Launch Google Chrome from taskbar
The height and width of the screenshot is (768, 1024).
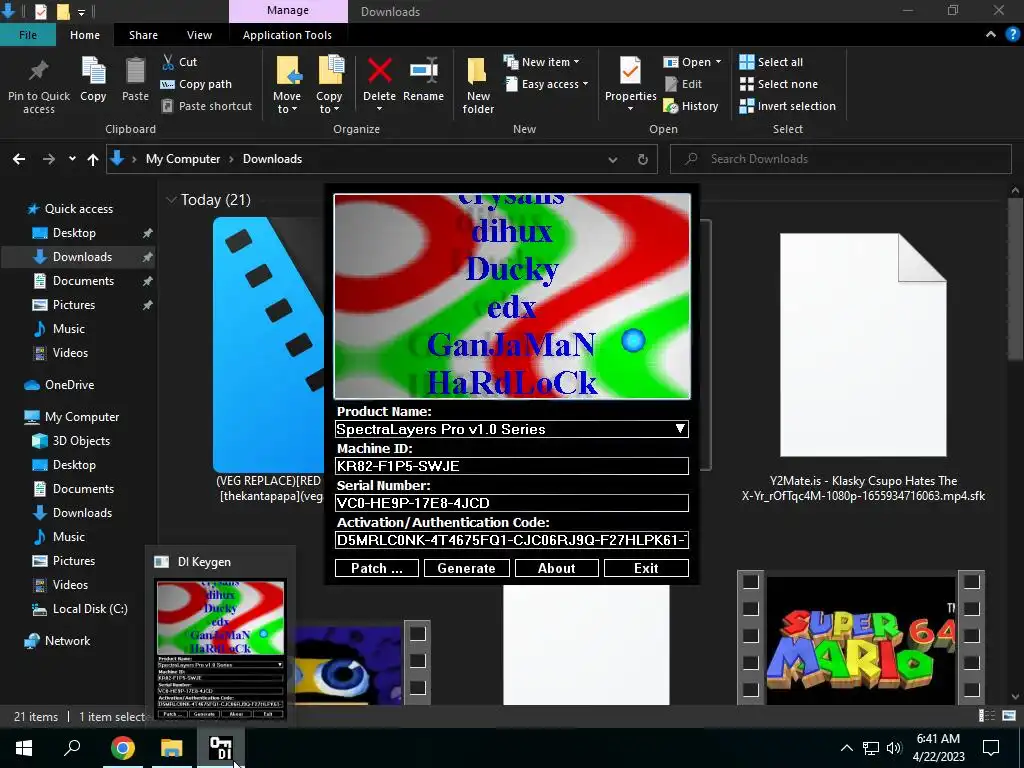[122, 748]
